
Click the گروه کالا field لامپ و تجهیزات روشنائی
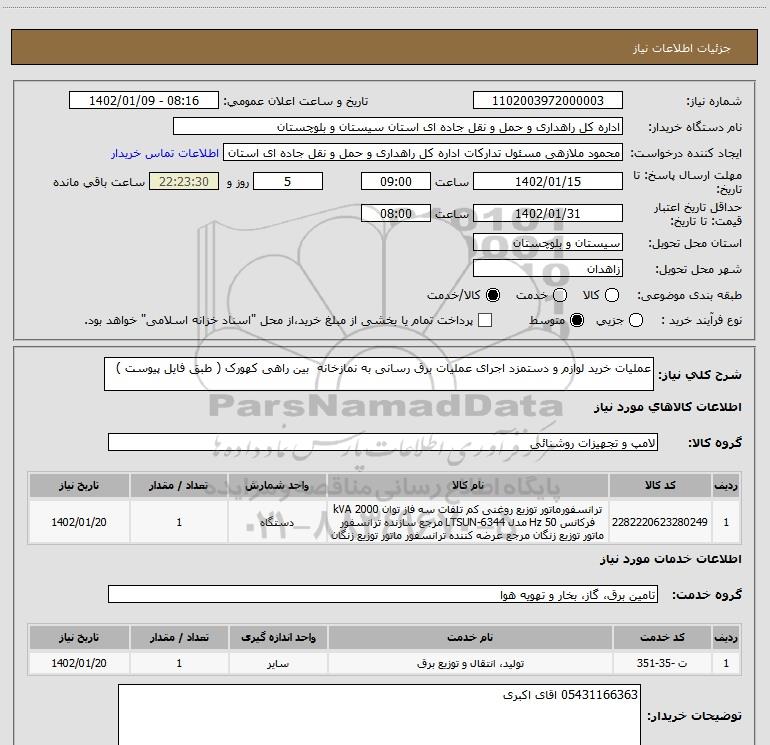383,442
